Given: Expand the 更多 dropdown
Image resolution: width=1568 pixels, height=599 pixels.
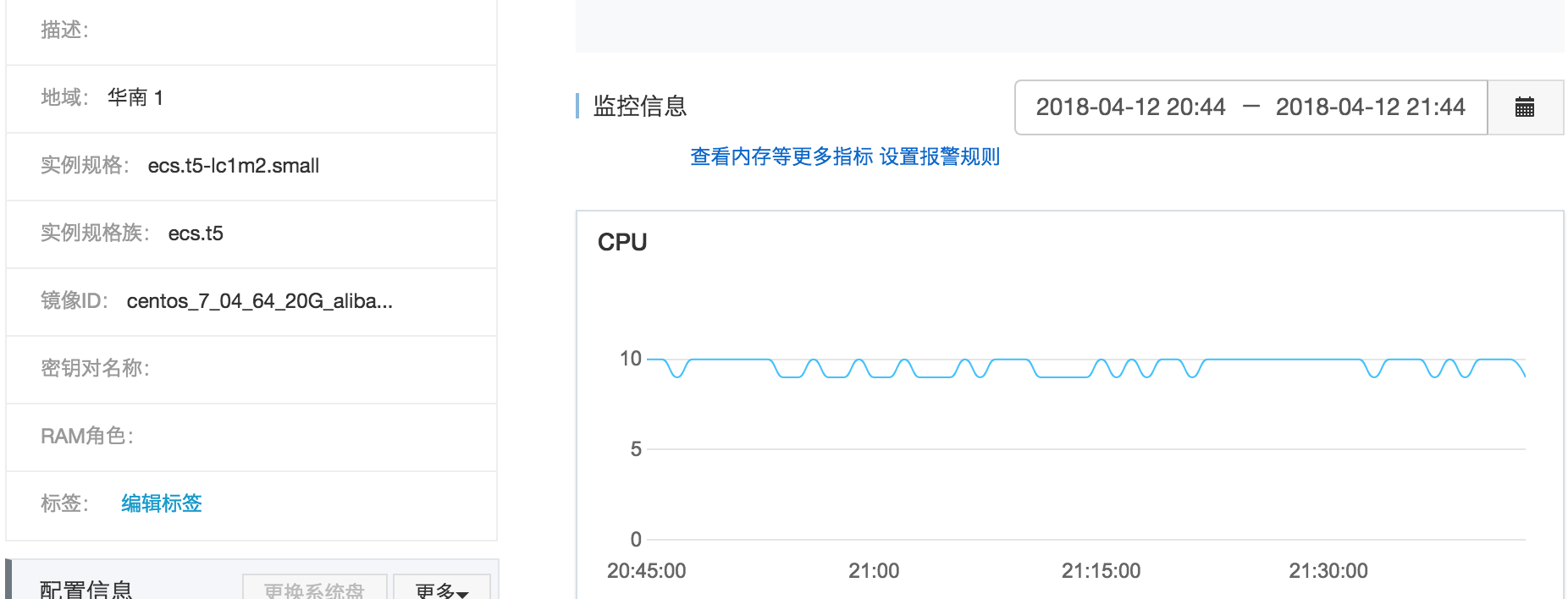Looking at the screenshot, I should click(x=441, y=589).
